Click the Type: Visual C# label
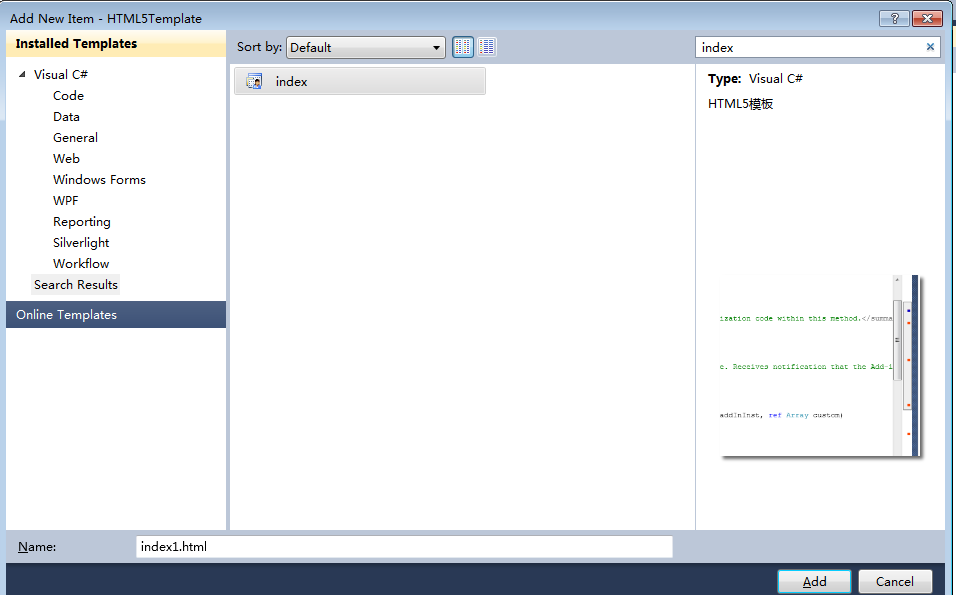The height and width of the screenshot is (595, 956). [x=755, y=79]
